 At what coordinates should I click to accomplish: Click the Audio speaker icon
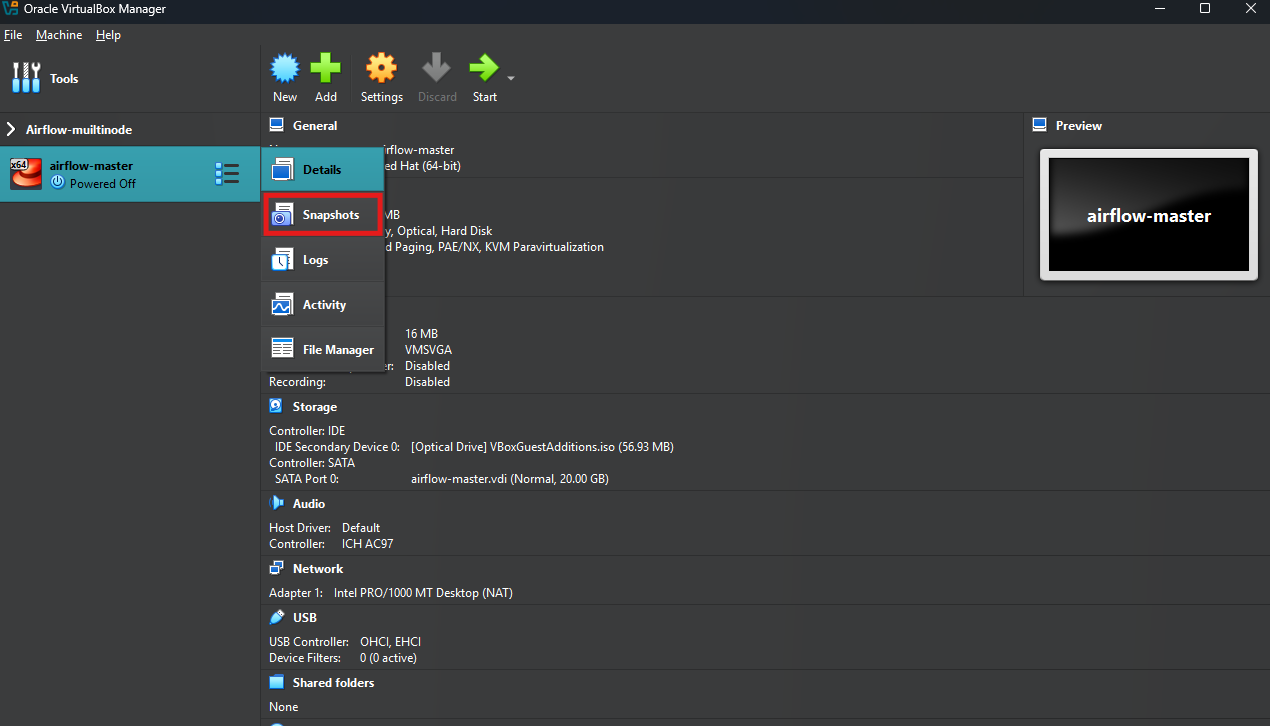click(276, 503)
